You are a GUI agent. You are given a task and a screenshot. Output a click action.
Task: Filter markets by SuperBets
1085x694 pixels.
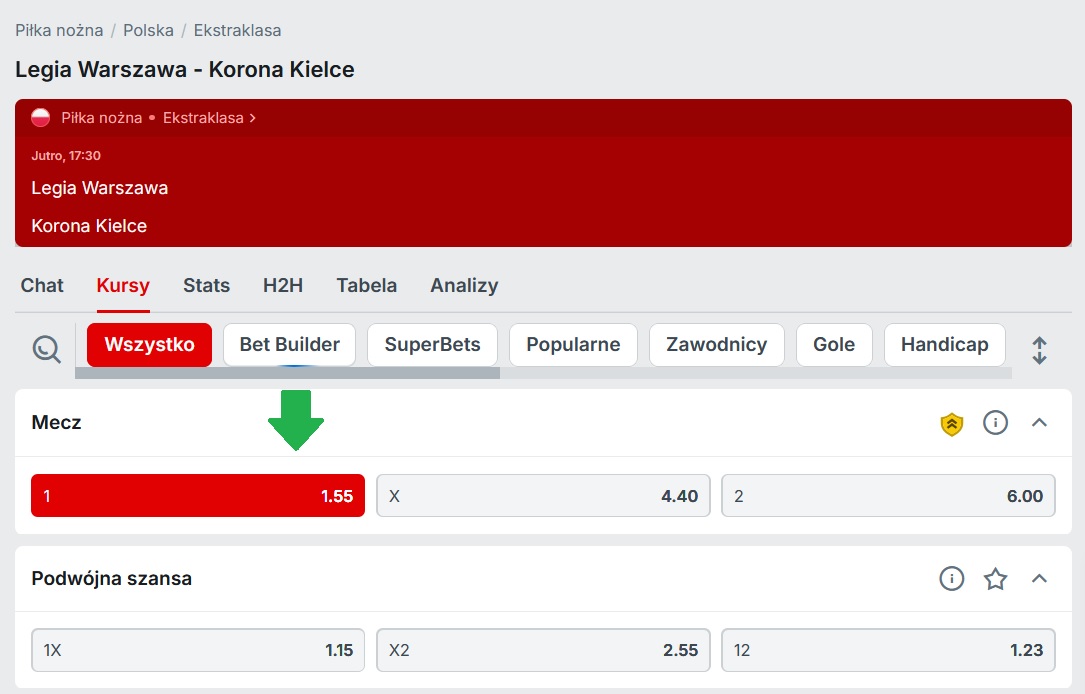point(432,345)
